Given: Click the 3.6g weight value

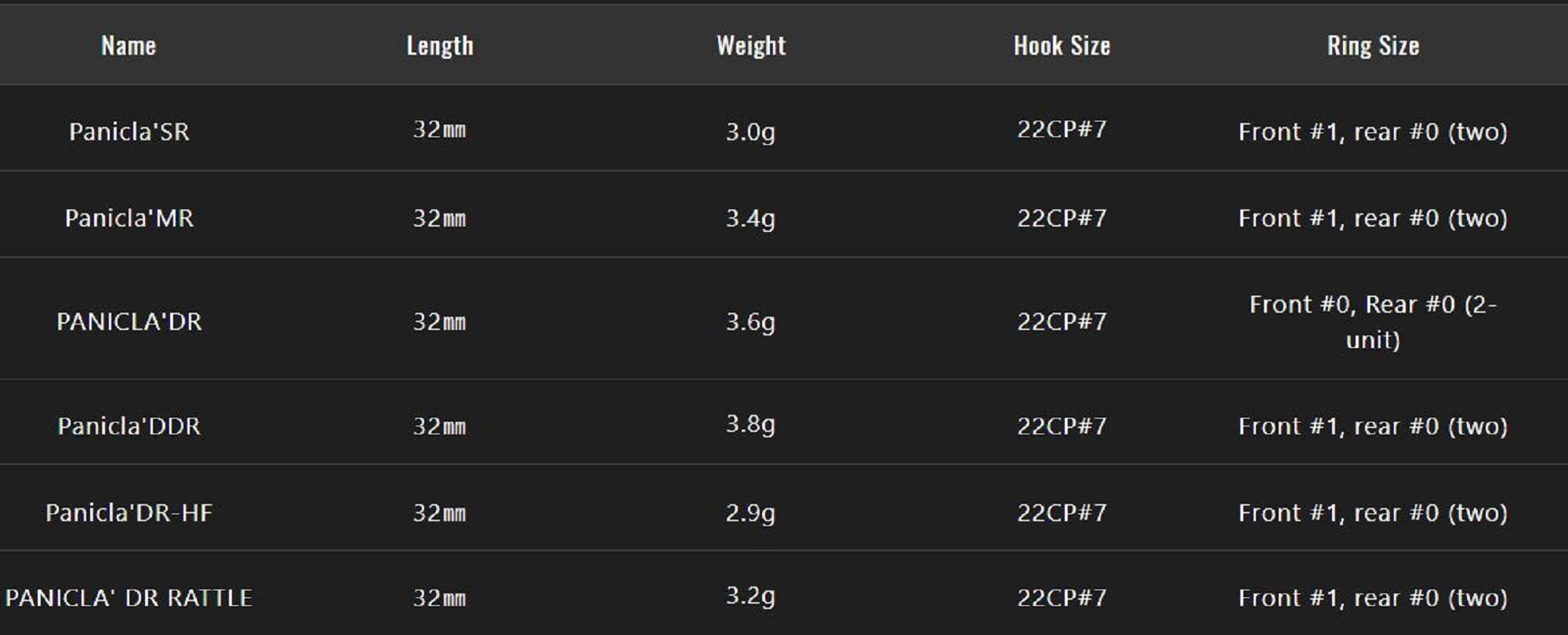Looking at the screenshot, I should click(750, 321).
